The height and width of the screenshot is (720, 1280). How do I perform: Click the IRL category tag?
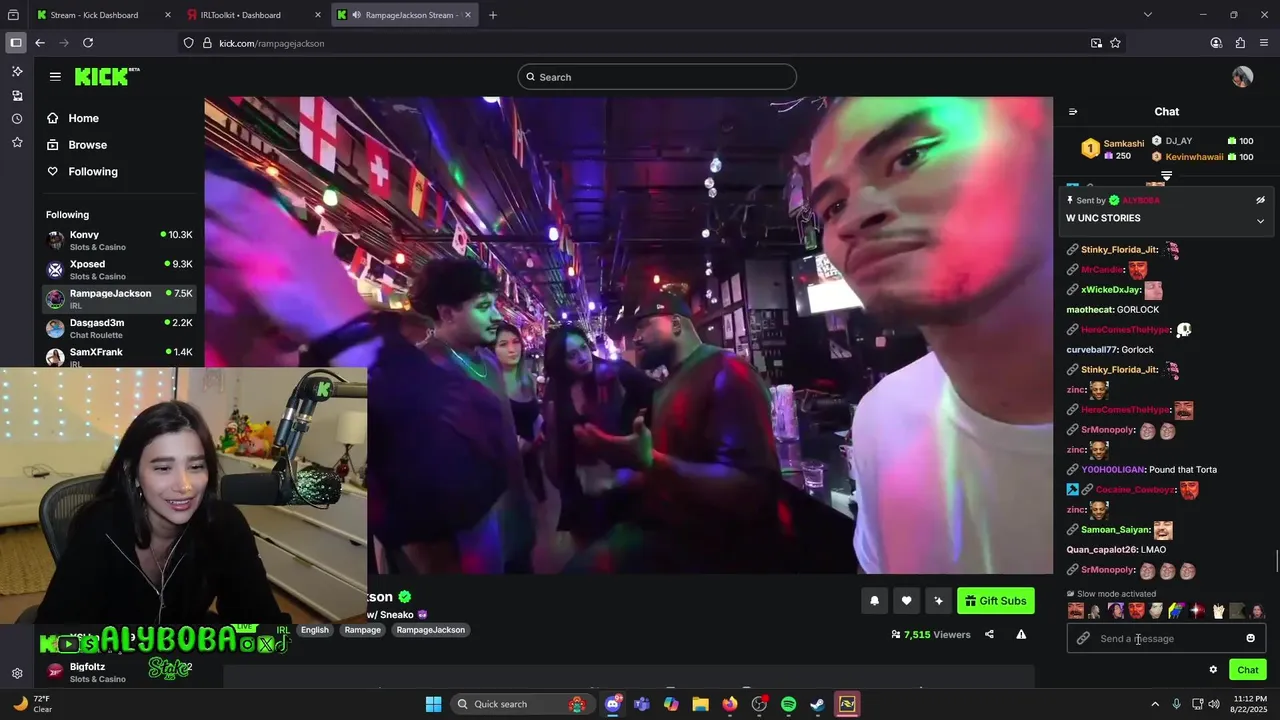[x=283, y=630]
